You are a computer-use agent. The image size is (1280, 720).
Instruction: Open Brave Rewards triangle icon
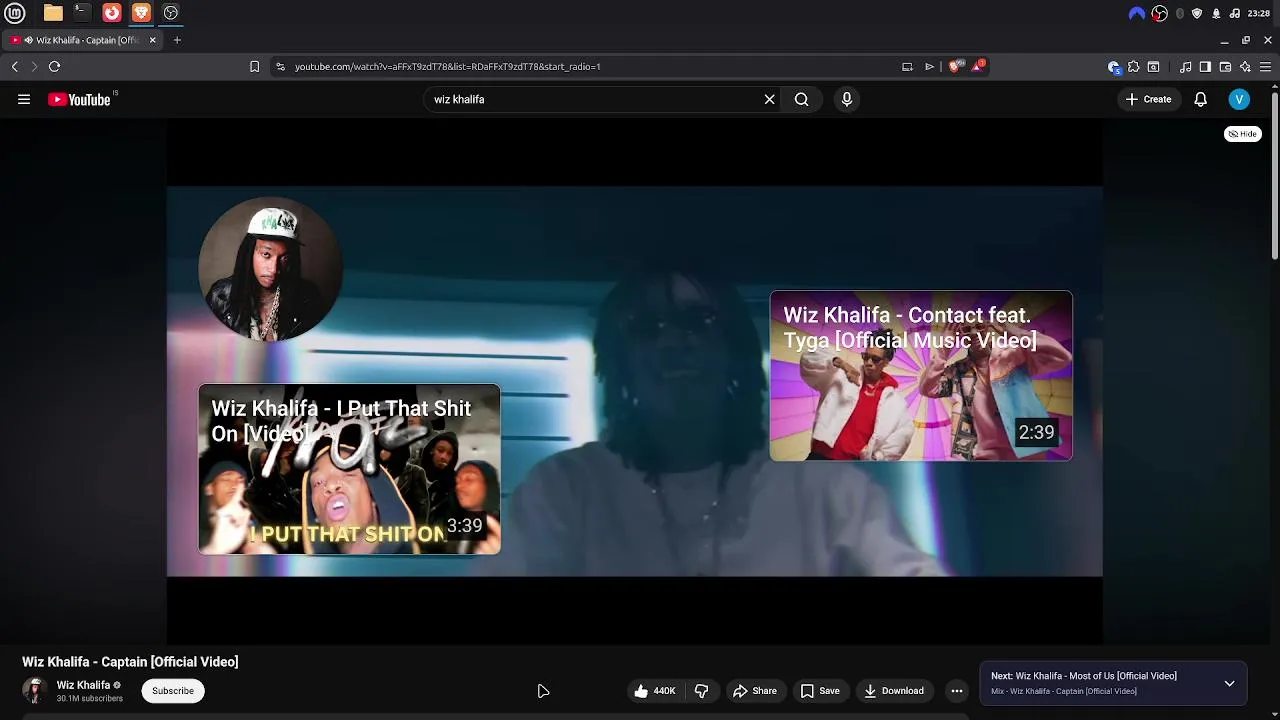click(x=978, y=66)
